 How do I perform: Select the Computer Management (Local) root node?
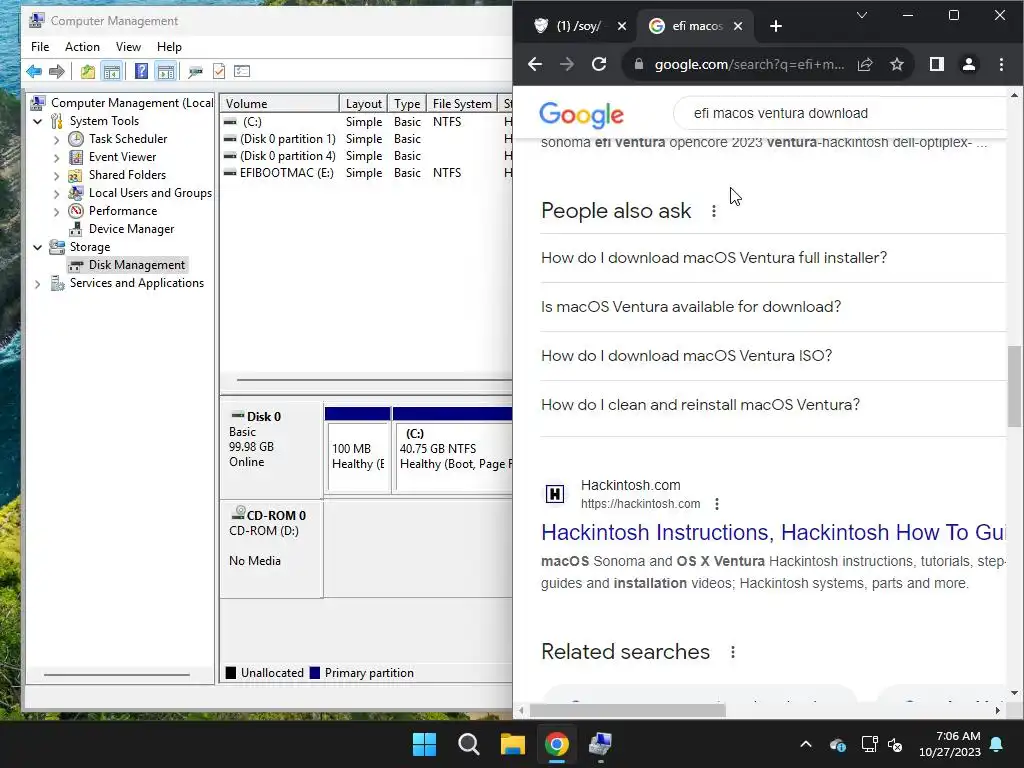[132, 103]
